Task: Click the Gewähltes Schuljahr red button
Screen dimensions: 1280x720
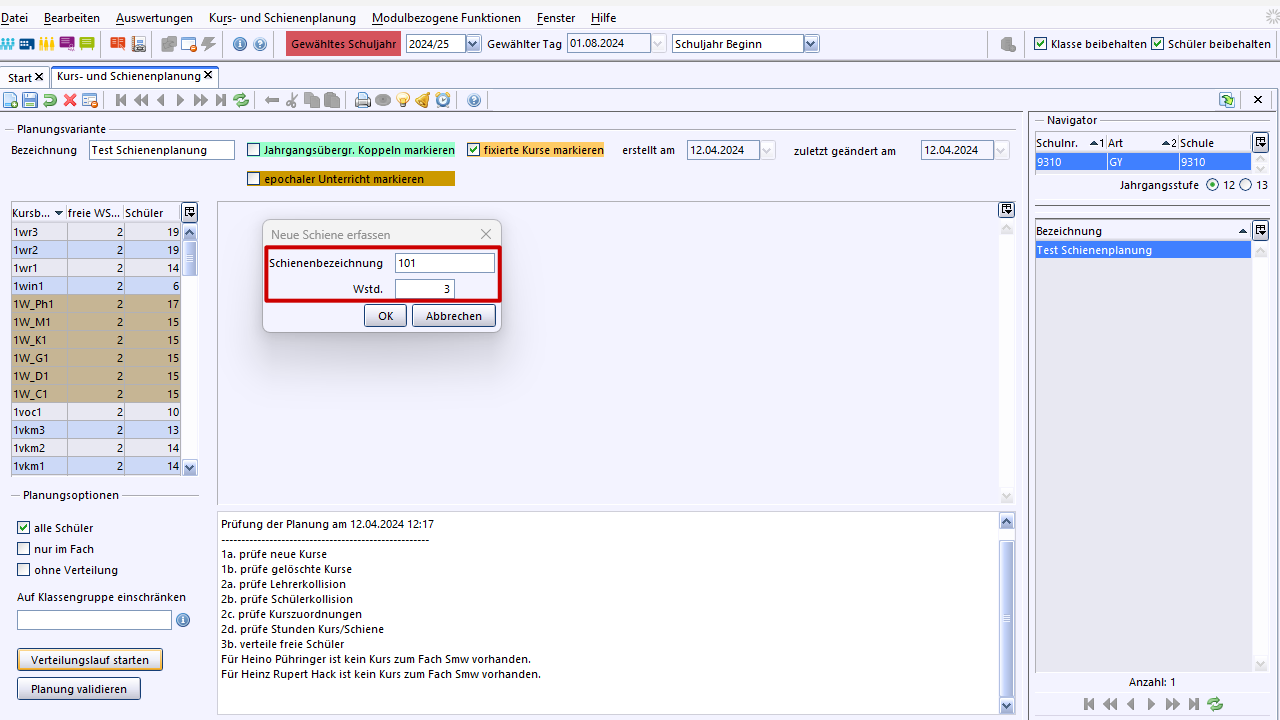Action: pyautogui.click(x=344, y=44)
